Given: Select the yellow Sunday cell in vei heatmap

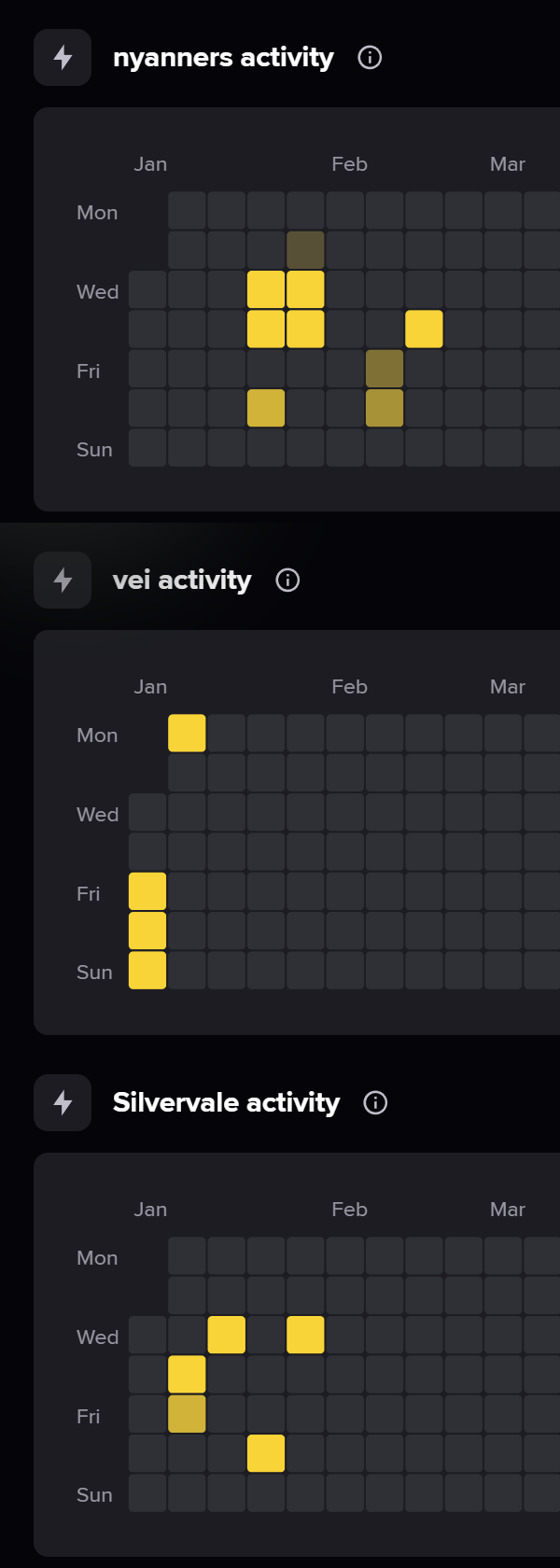Looking at the screenshot, I should click(x=147, y=971).
